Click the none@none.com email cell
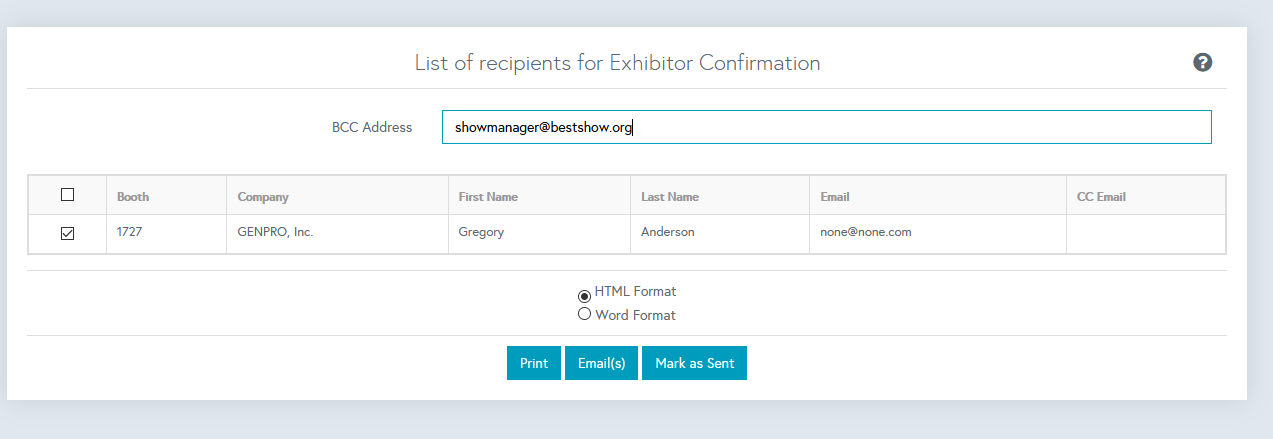The width and height of the screenshot is (1273, 439). [x=865, y=232]
